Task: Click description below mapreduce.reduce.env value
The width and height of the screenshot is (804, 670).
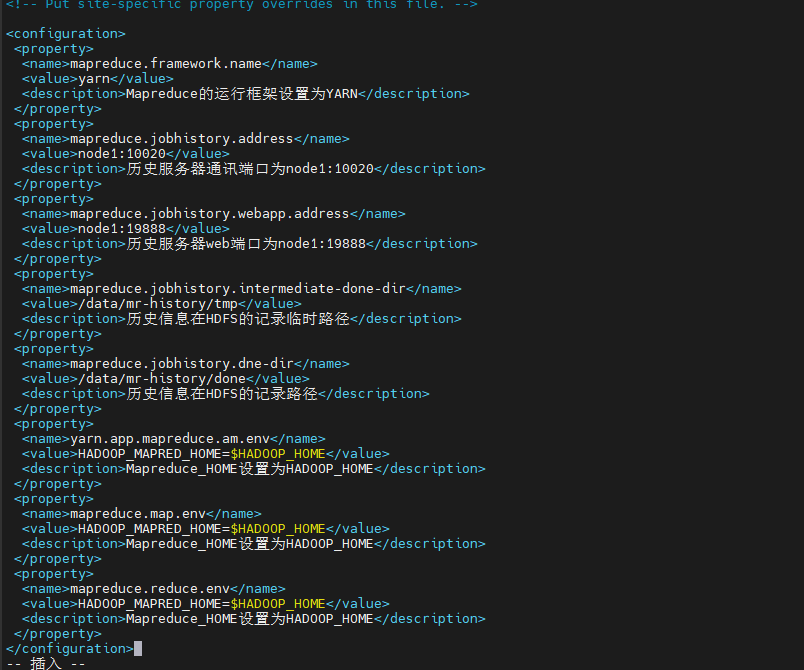Action: [250, 619]
